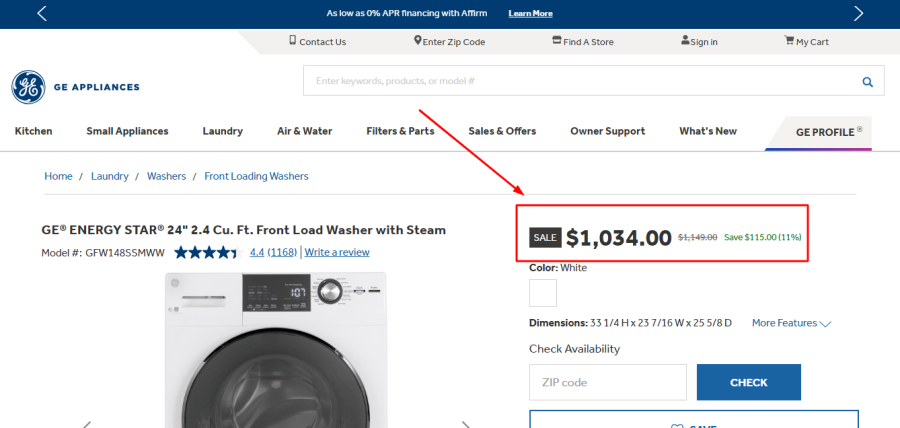The image size is (900, 428).
Task: Open the Kitchen menu
Action: point(33,131)
